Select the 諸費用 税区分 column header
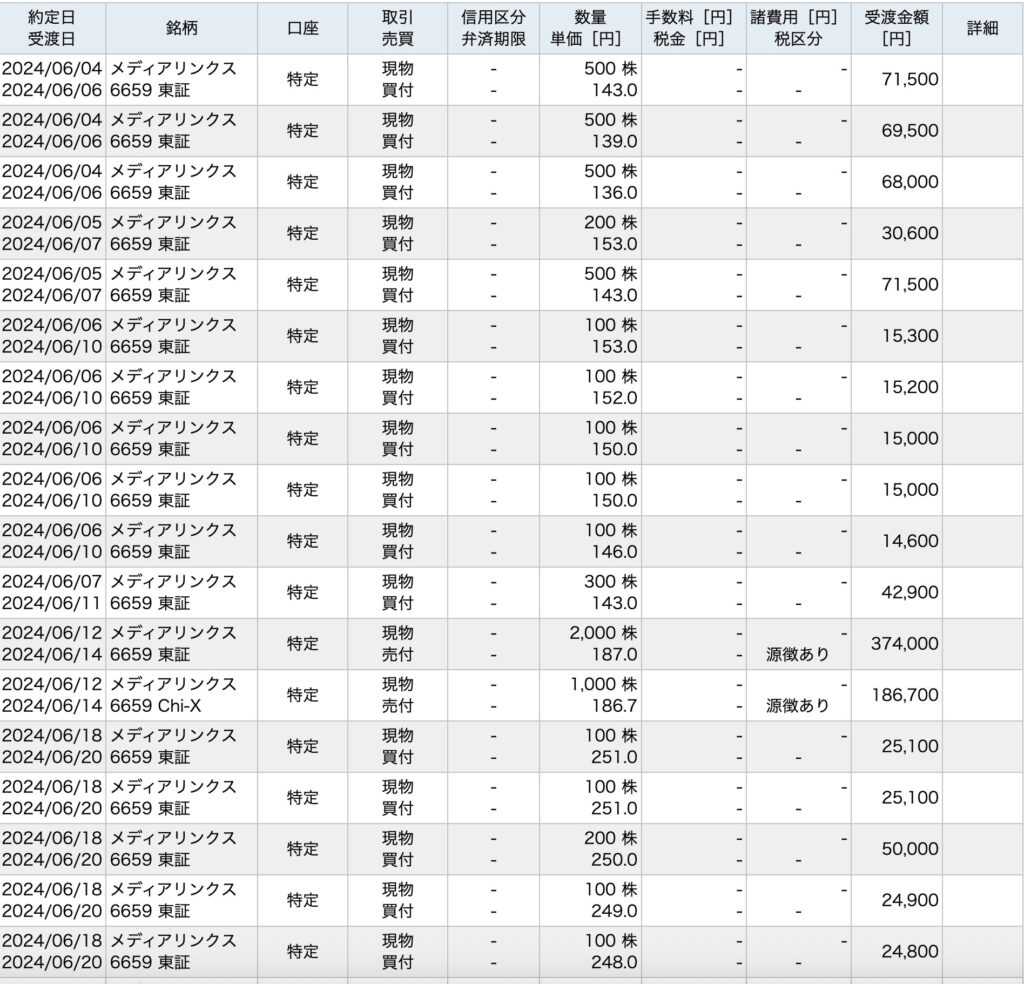Viewport: 1024px width, 984px height. (x=798, y=28)
